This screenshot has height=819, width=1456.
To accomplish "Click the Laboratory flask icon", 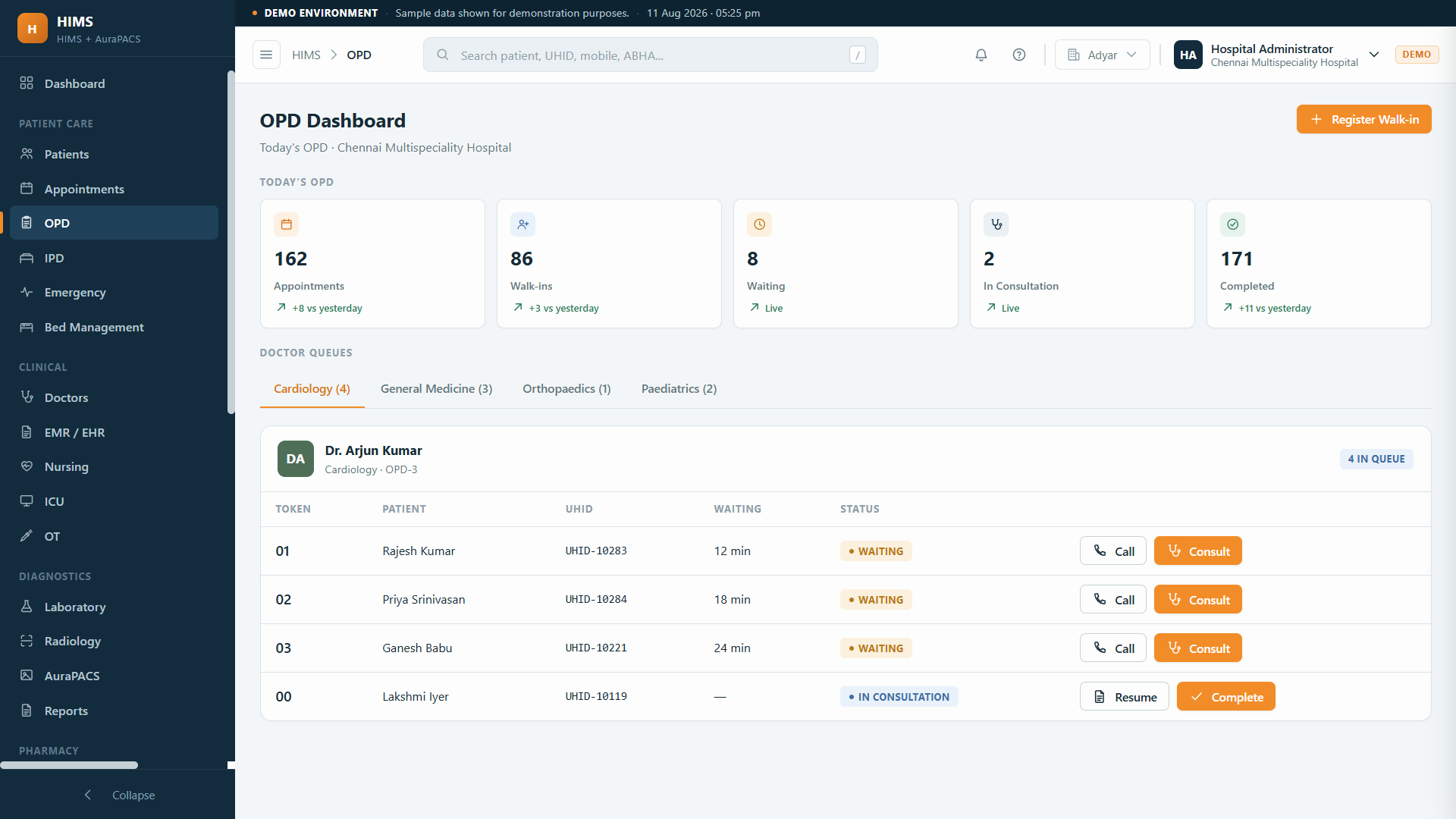I will 27,606.
